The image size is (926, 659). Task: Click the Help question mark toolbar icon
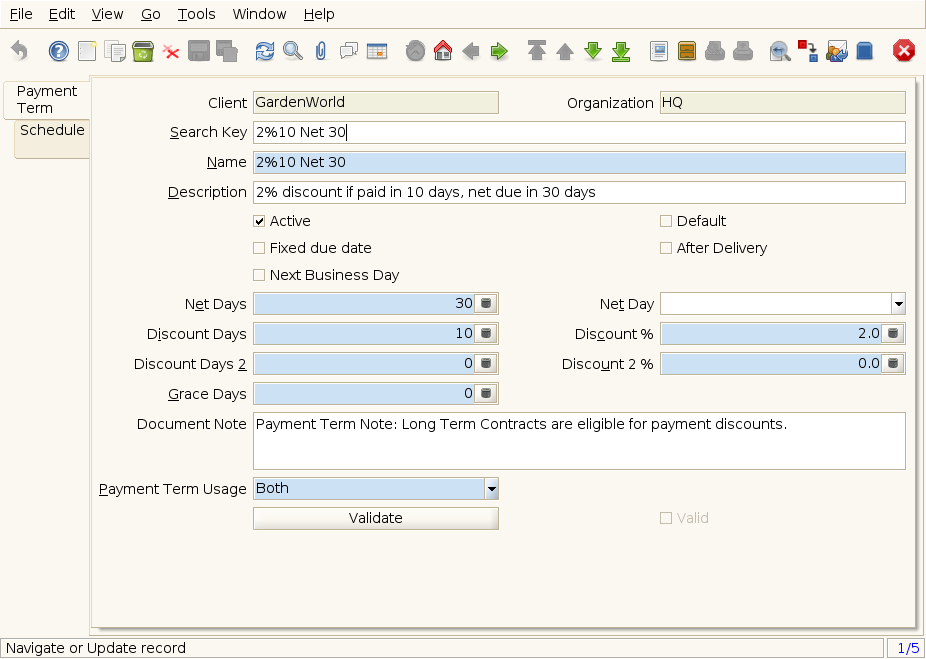click(x=59, y=51)
